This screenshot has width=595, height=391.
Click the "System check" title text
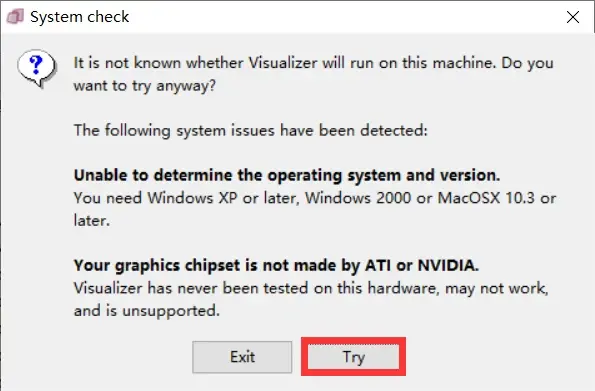(x=80, y=17)
